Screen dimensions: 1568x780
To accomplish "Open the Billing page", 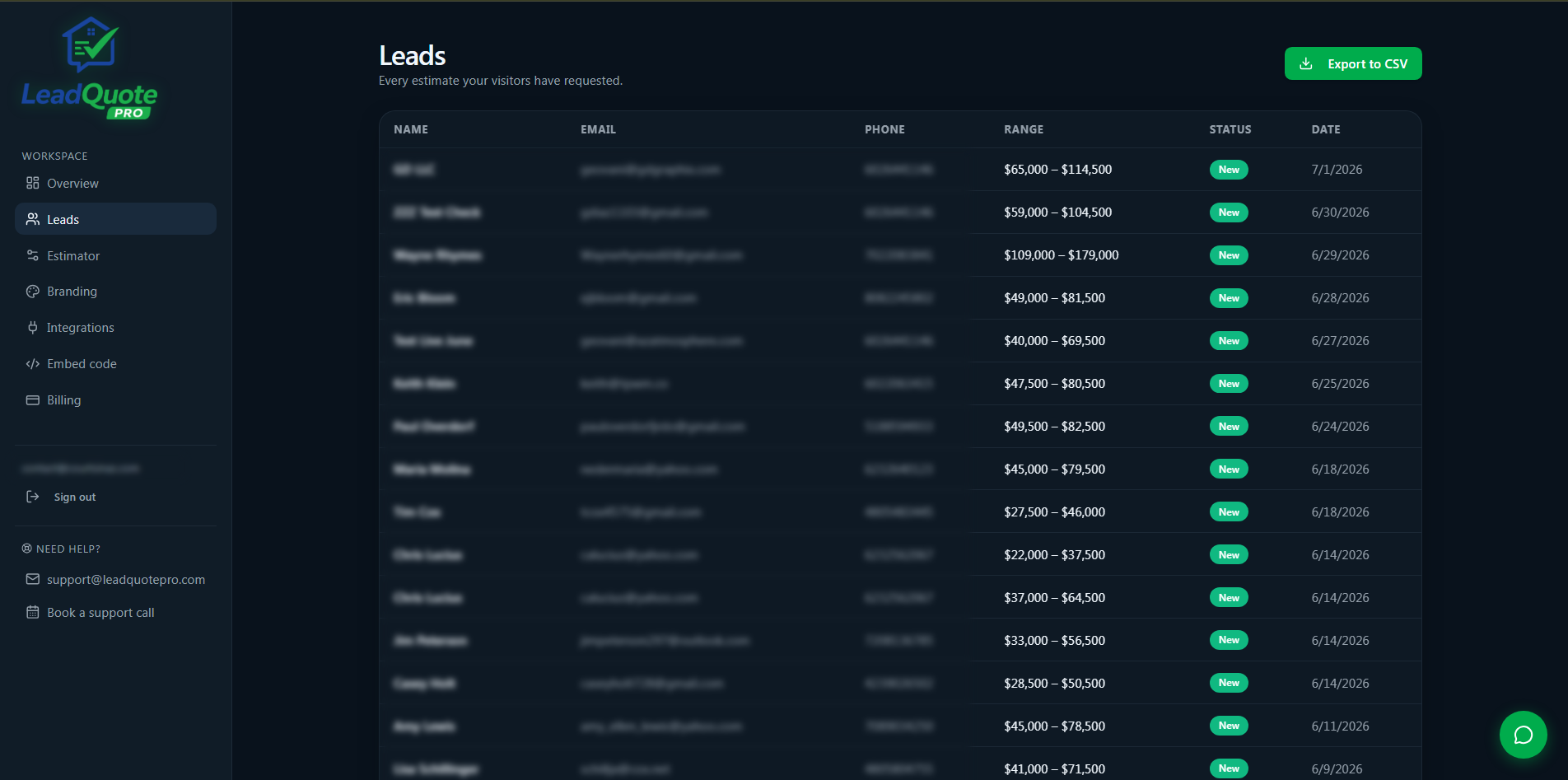I will pos(115,400).
